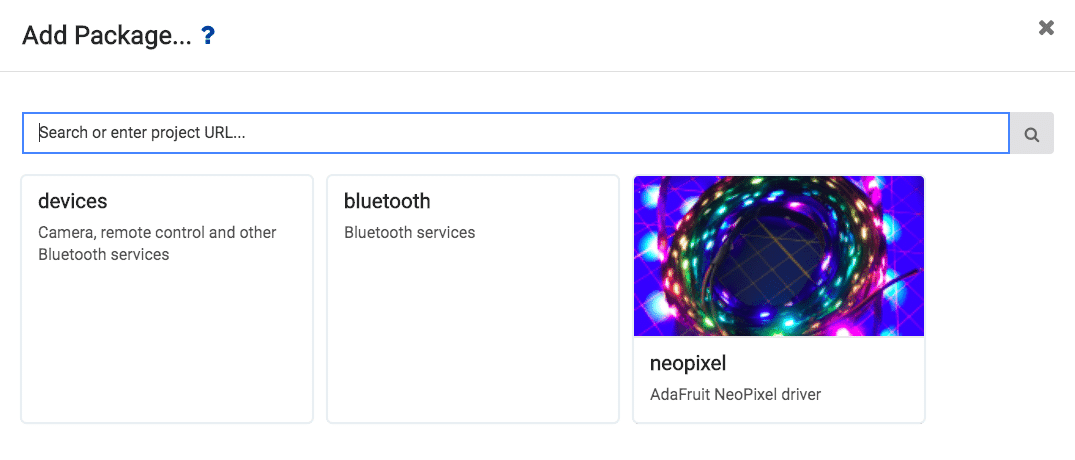The height and width of the screenshot is (460, 1075).
Task: Click empty space inside devices card
Action: [x=167, y=350]
